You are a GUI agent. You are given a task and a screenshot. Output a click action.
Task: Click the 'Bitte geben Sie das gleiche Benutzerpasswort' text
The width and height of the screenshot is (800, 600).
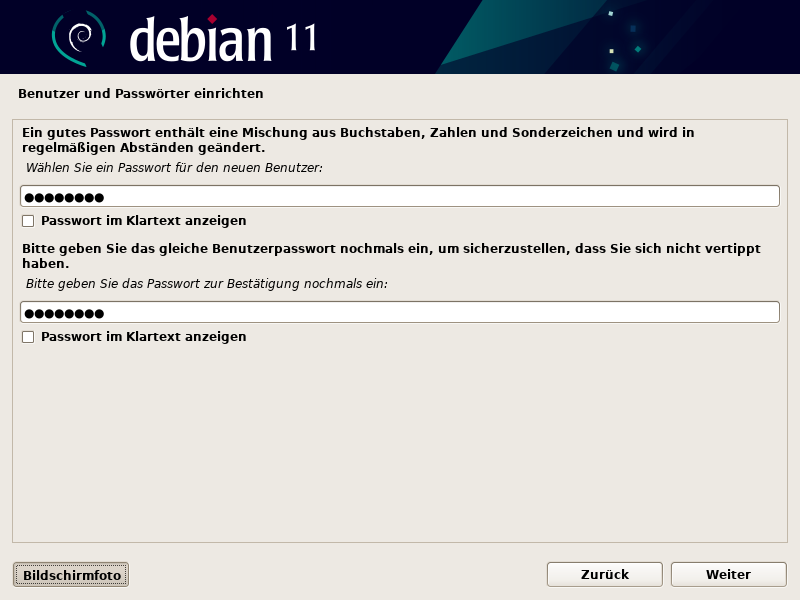tap(391, 256)
